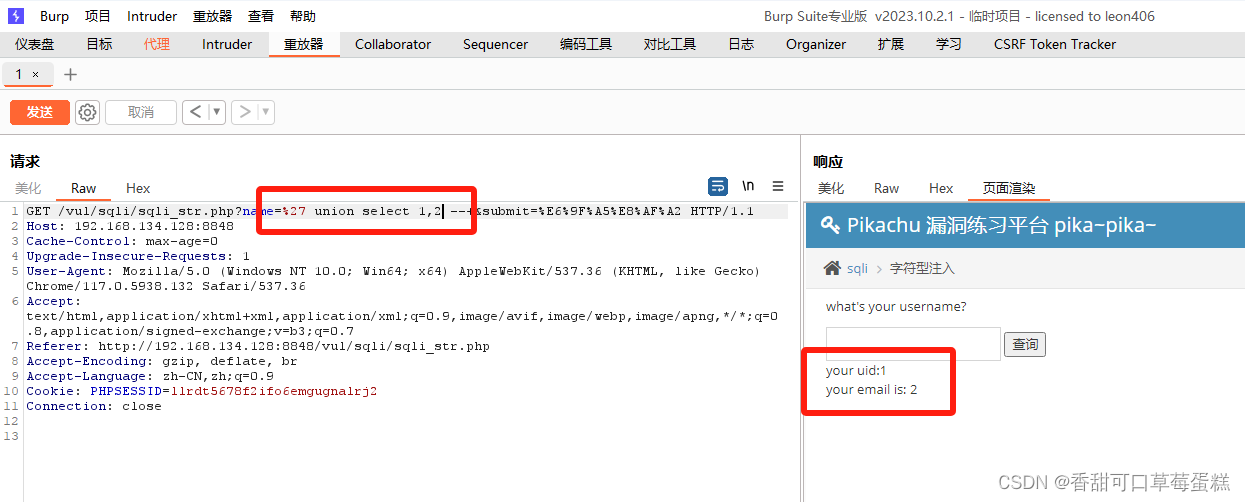This screenshot has width=1245, height=502.
Task: Switch to 编码工具 tab
Action: [x=586, y=44]
